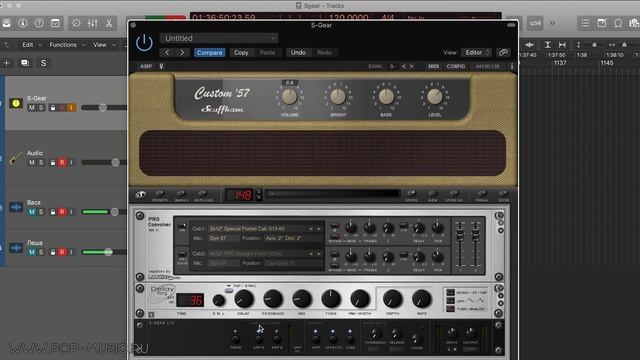Image resolution: width=640 pixels, height=360 pixels.
Task: Click the Delay TONE knob
Action: point(331,299)
